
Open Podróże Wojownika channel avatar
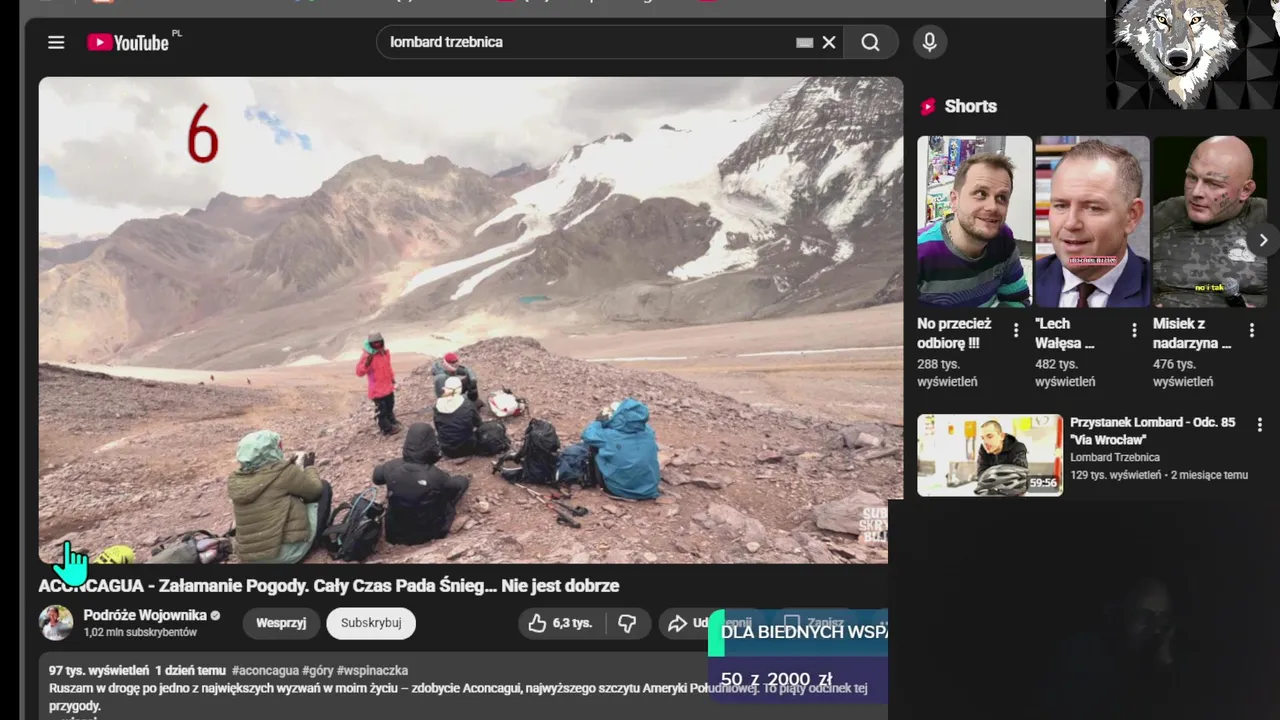point(56,622)
